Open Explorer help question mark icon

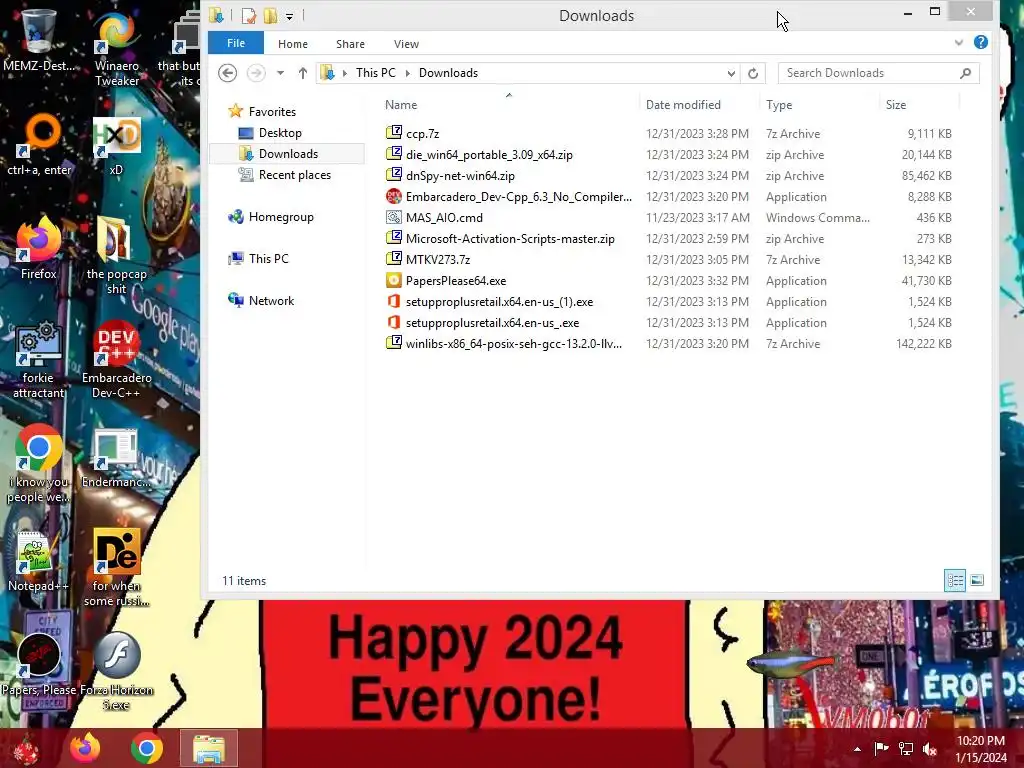click(980, 42)
